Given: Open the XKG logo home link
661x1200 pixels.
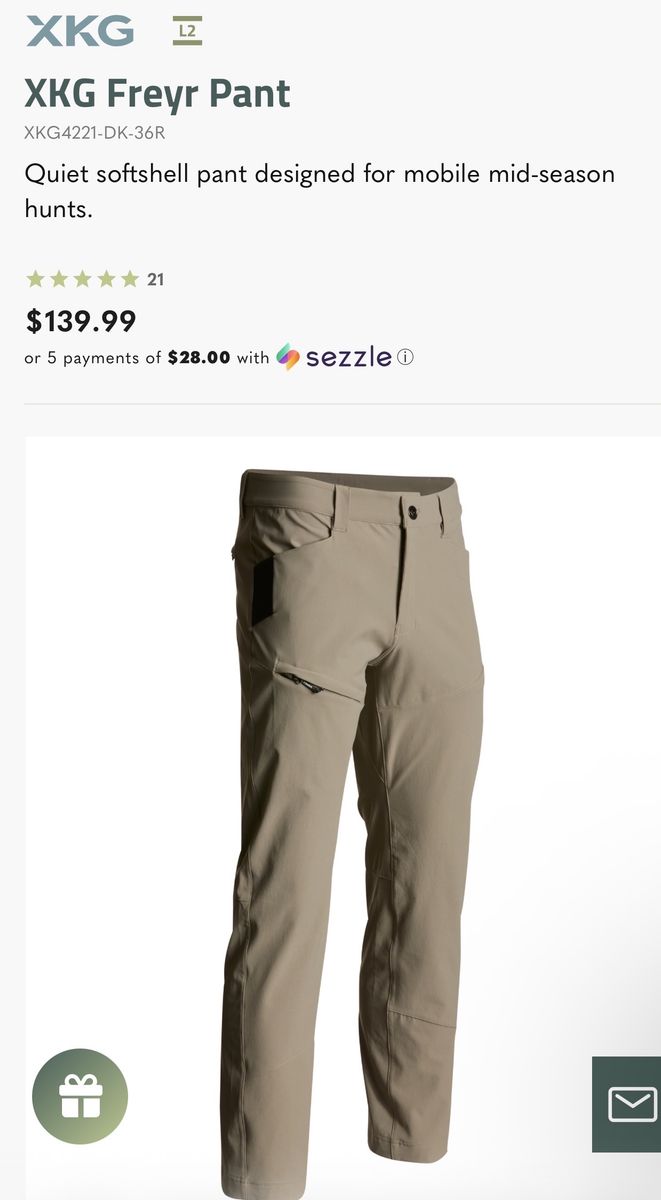Looking at the screenshot, I should (x=80, y=31).
